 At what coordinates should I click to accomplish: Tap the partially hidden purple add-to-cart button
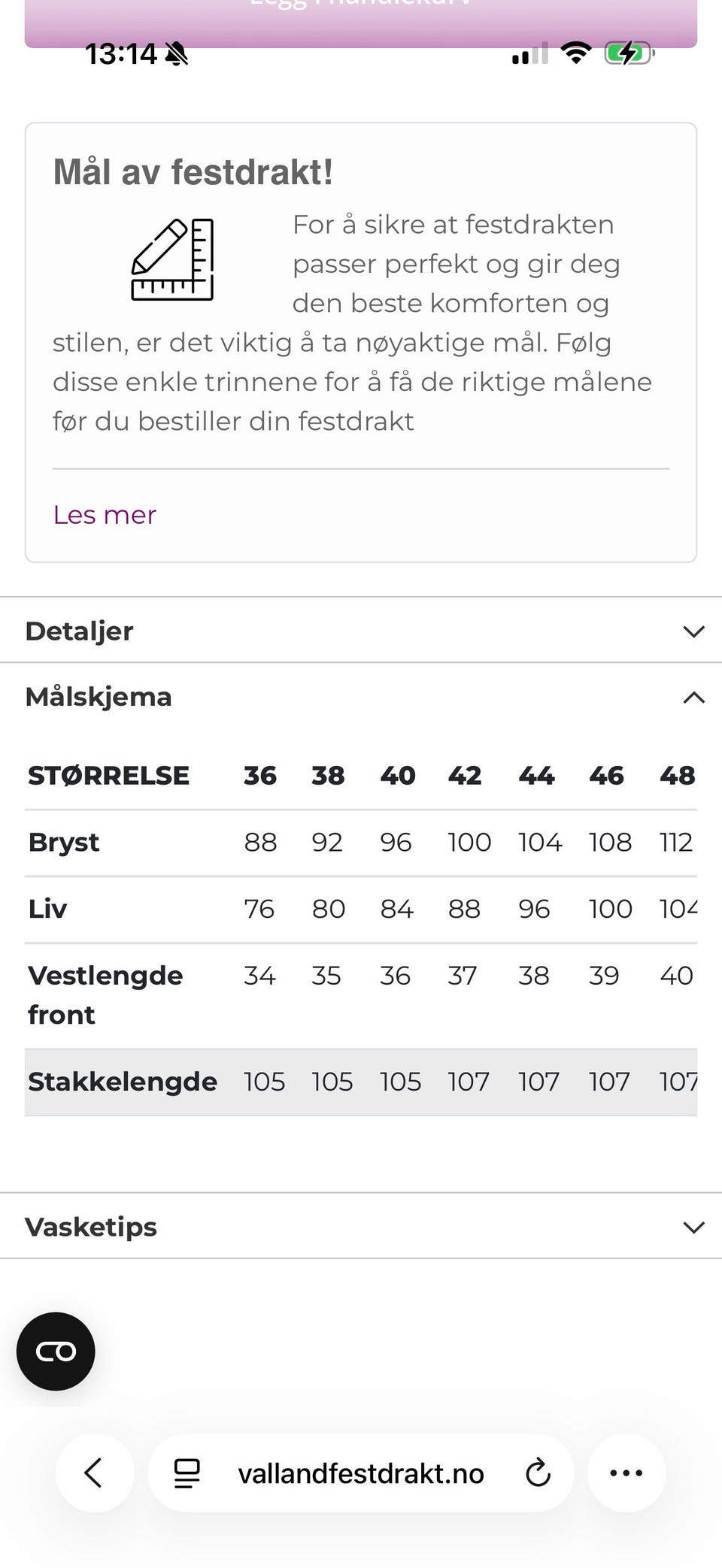coord(361,23)
